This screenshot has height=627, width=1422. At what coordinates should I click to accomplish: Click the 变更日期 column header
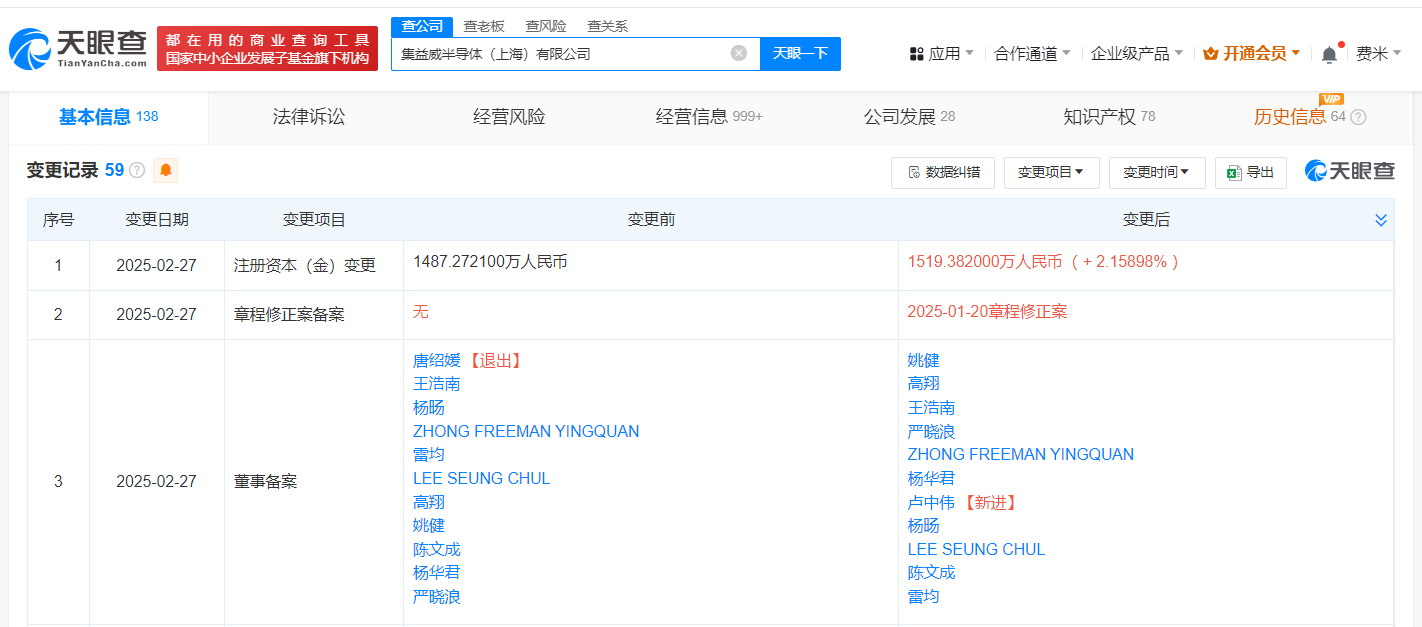pyautogui.click(x=157, y=220)
